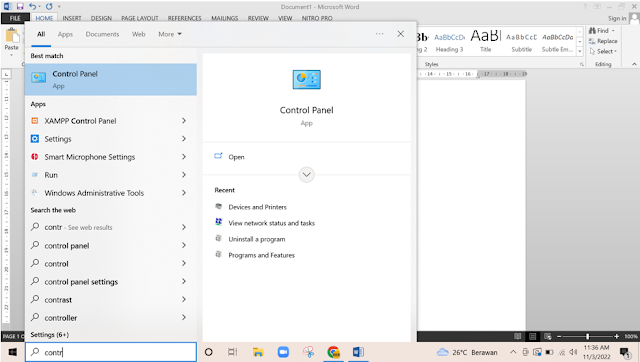The height and width of the screenshot is (362, 640).
Task: Open File Explorer from the taskbar
Action: coord(258,352)
